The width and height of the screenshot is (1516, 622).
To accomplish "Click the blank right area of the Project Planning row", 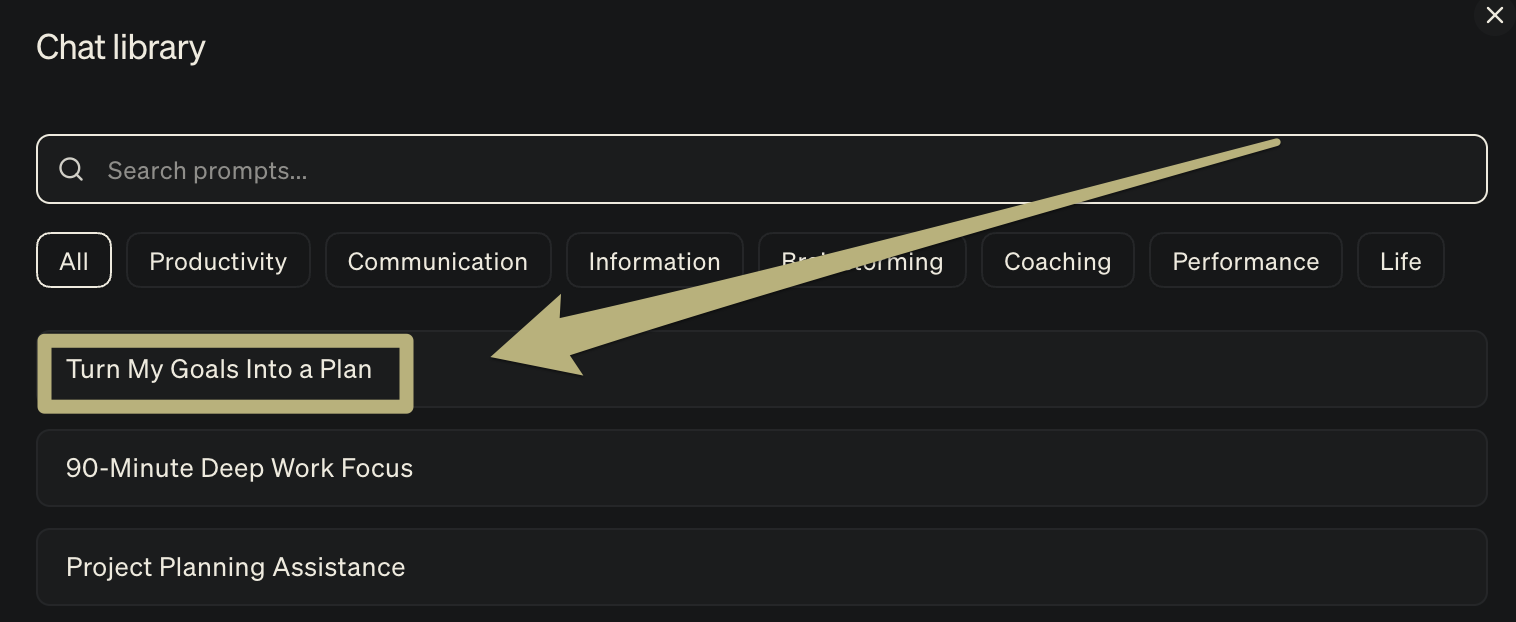I will pyautogui.click(x=1100, y=567).
